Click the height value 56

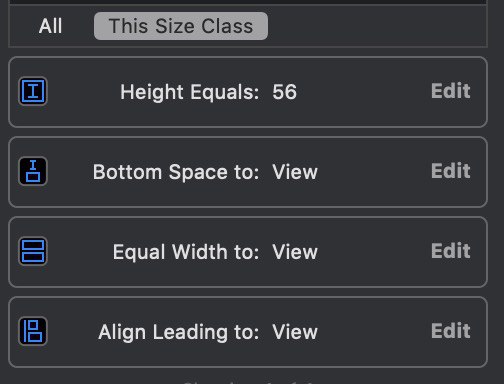click(x=284, y=92)
